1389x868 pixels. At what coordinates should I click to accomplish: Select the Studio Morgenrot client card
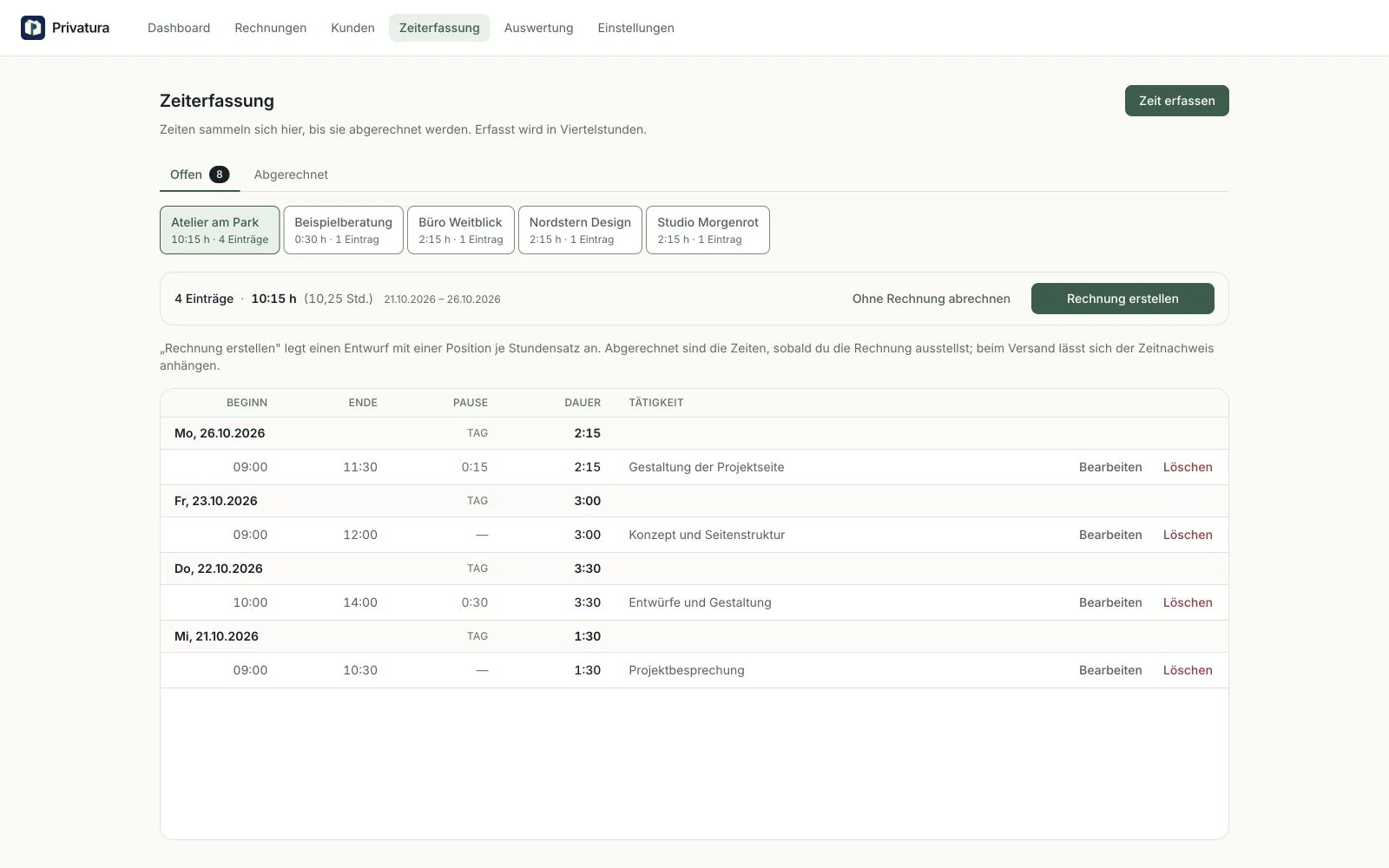708,230
